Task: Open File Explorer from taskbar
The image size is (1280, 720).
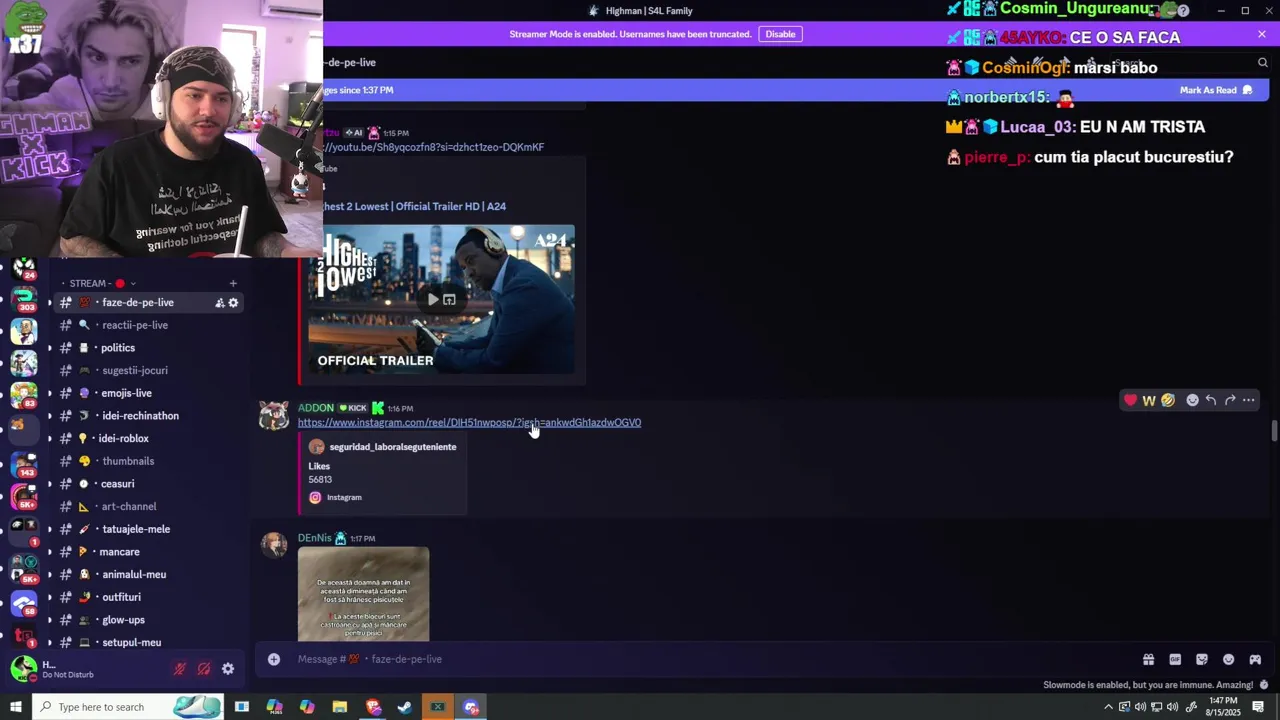Action: pos(340,707)
